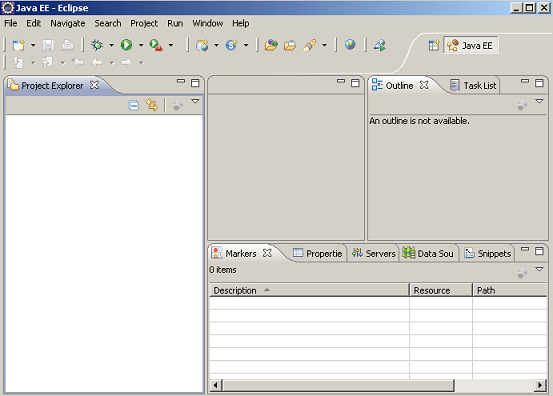Click the Previous Annotation toolbar icon
This screenshot has height=396, width=553.
47,63
